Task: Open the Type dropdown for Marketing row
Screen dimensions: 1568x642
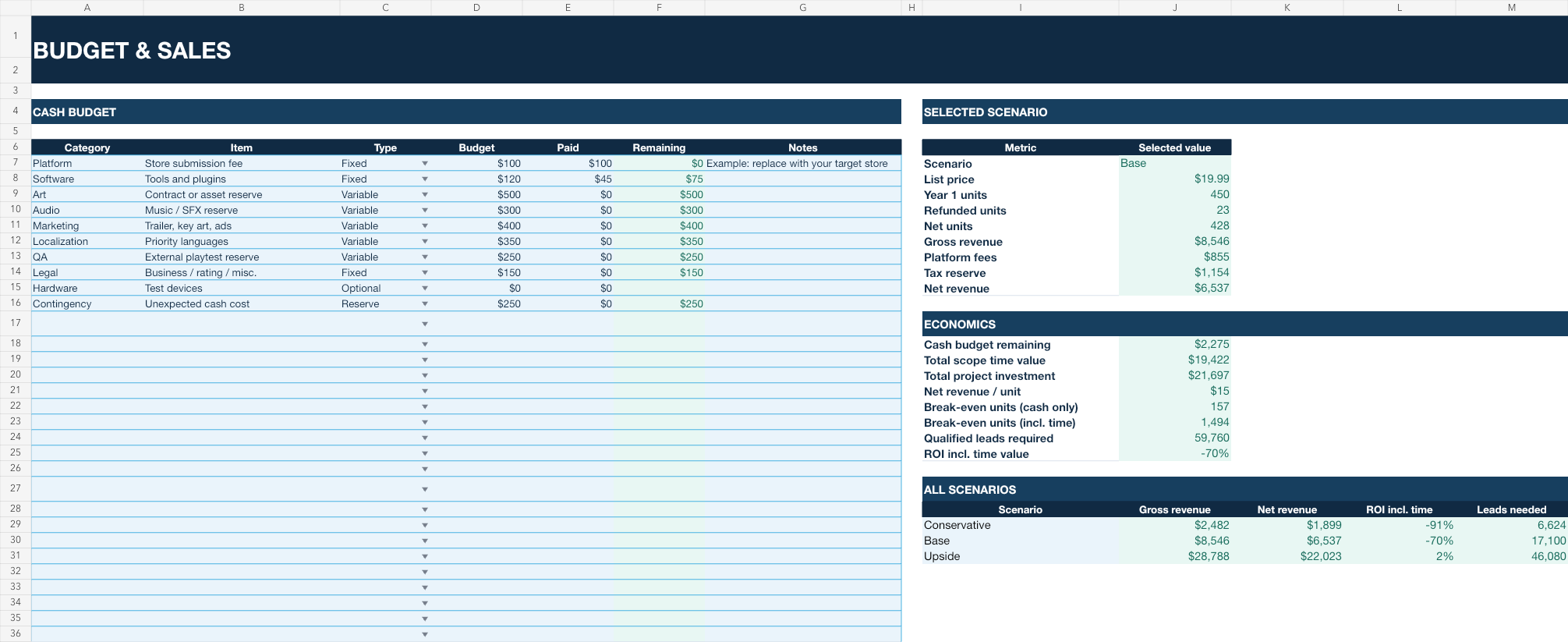Action: (425, 226)
